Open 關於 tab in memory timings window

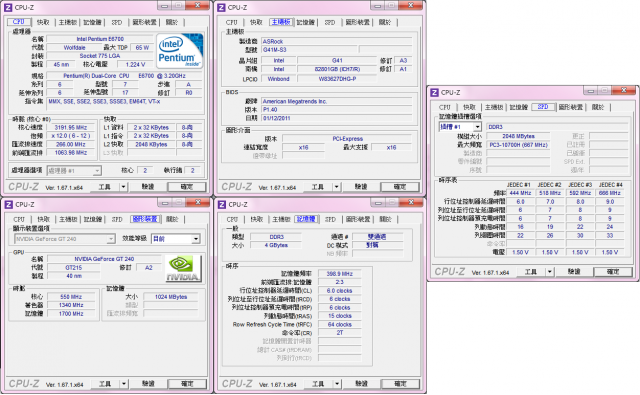pos(385,219)
